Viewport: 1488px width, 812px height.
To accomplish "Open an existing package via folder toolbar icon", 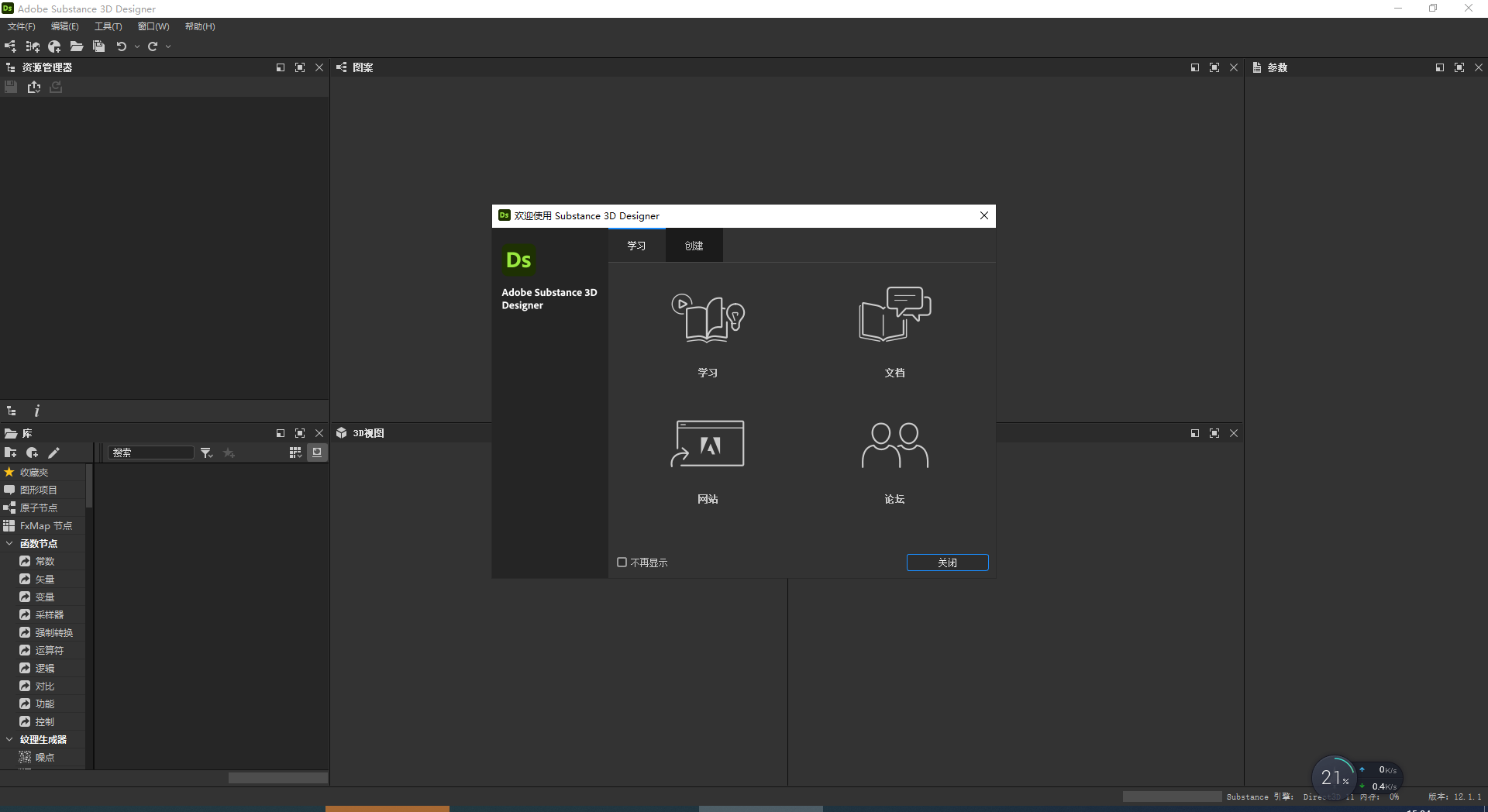I will (77, 46).
